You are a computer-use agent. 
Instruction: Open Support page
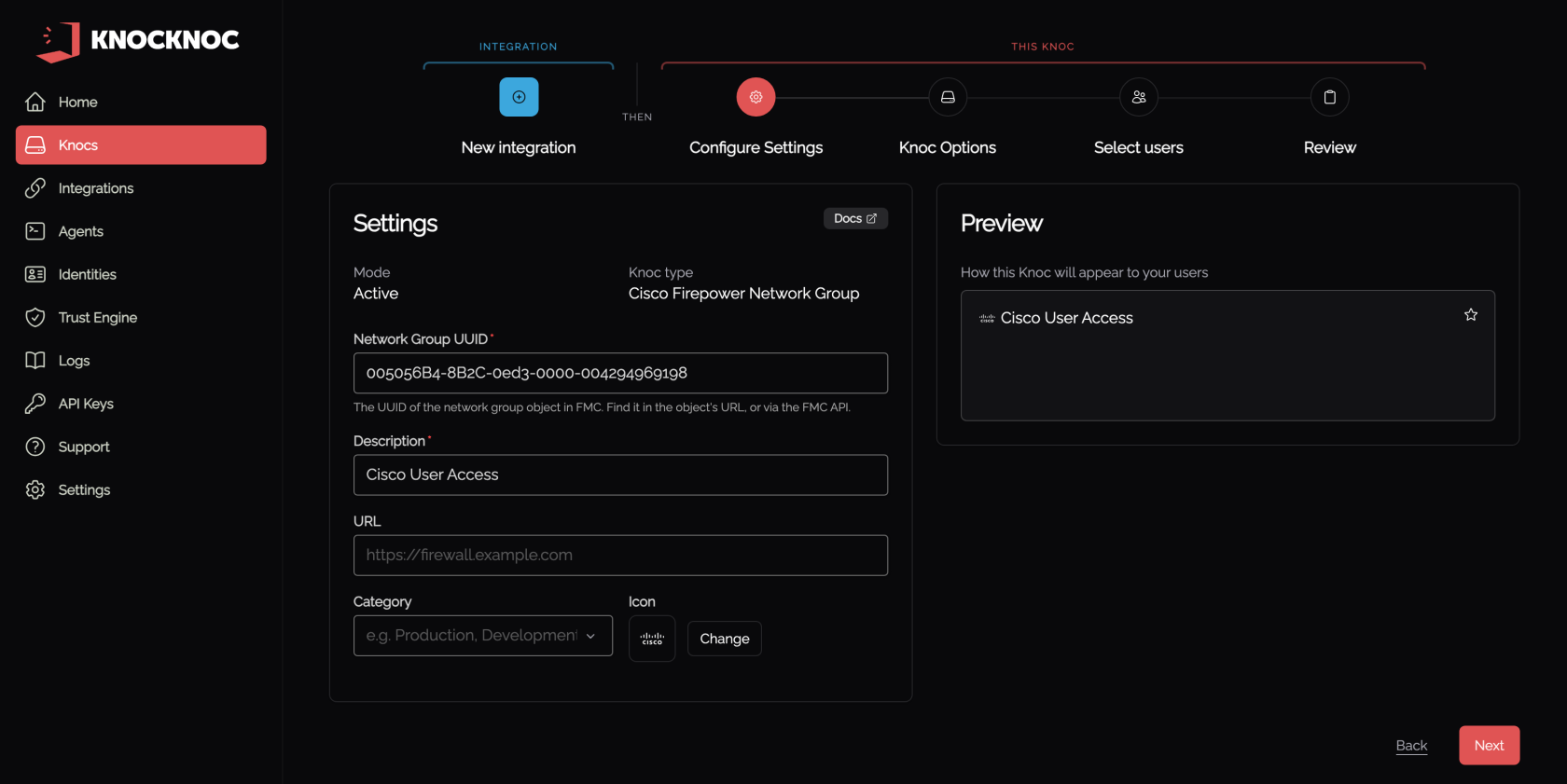(141, 447)
